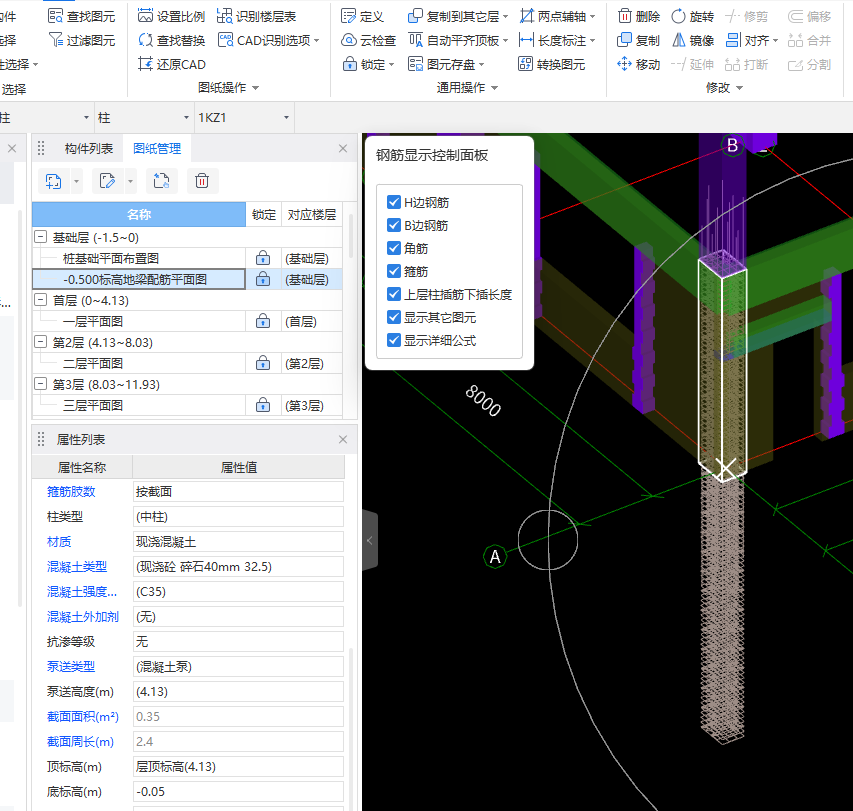
Task: Click the 泵送类型 property link
Action: coord(71,666)
